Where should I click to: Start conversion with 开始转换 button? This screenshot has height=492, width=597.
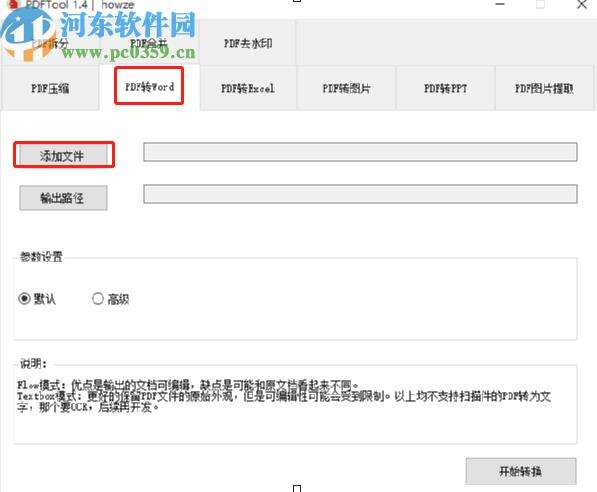[x=520, y=471]
